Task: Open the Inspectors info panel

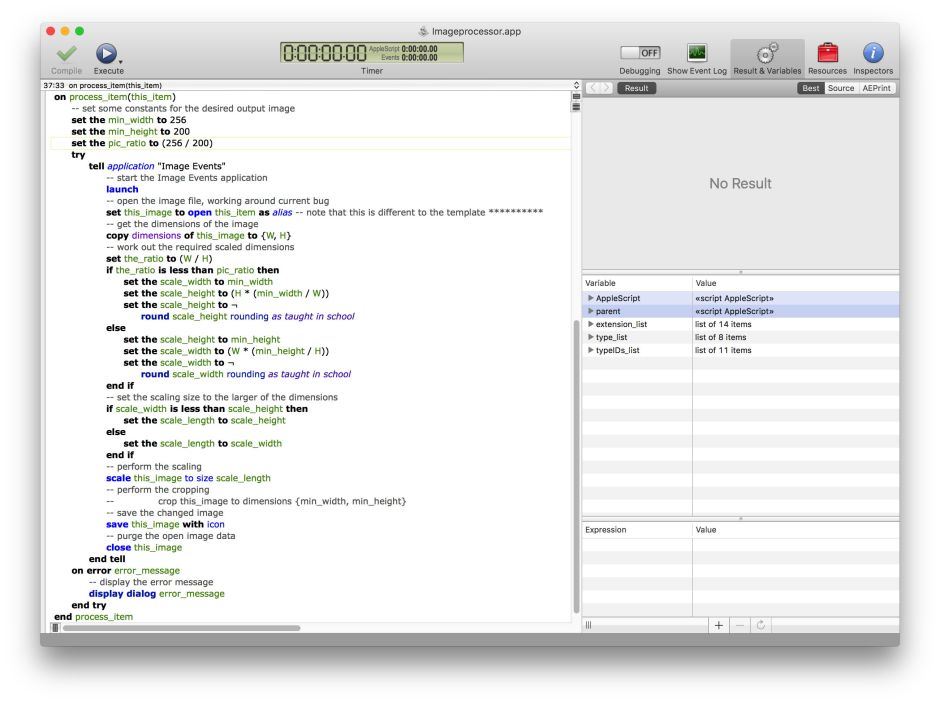Action: (872, 54)
